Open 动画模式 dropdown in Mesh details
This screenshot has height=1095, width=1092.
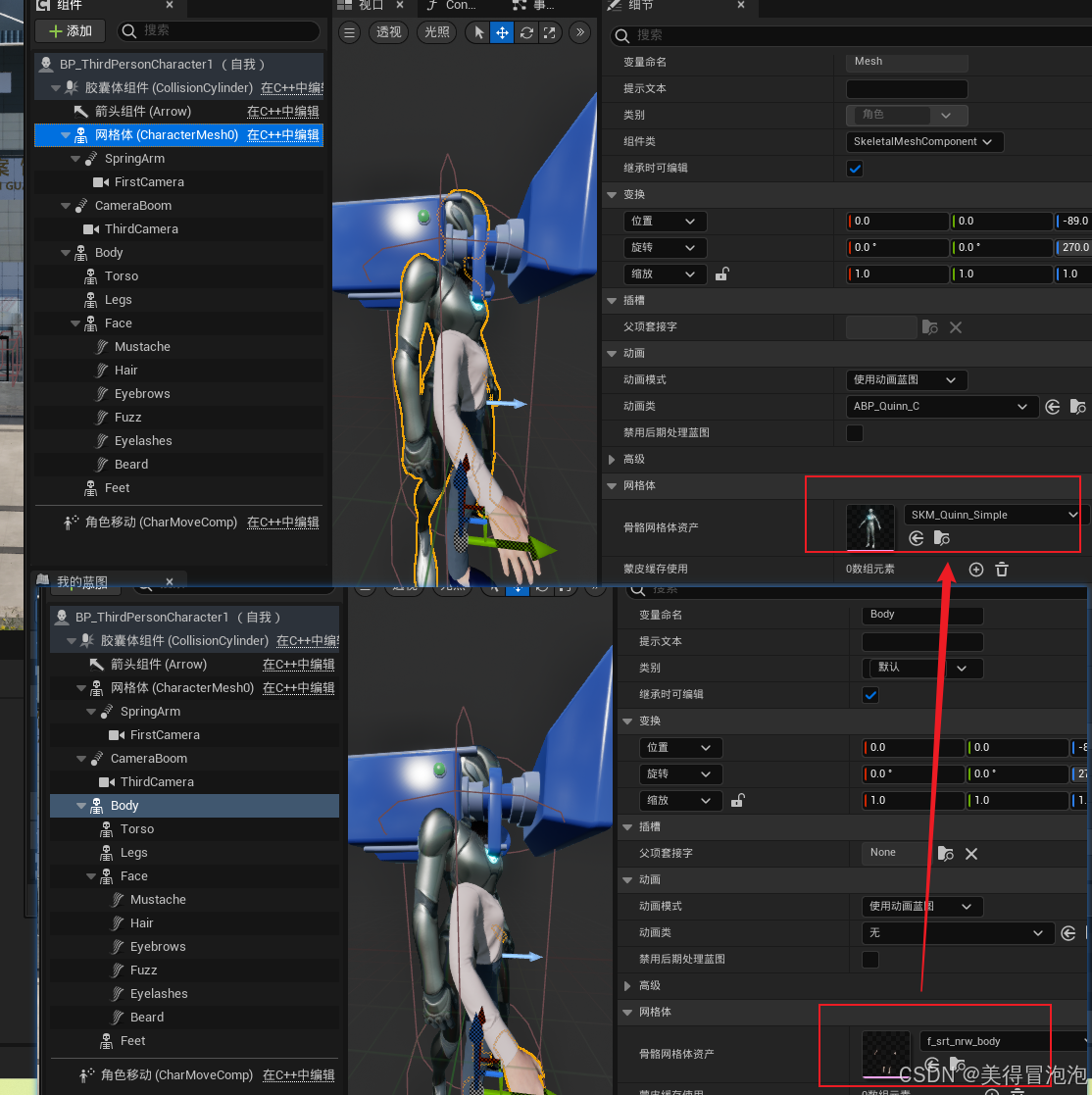pyautogui.click(x=907, y=380)
